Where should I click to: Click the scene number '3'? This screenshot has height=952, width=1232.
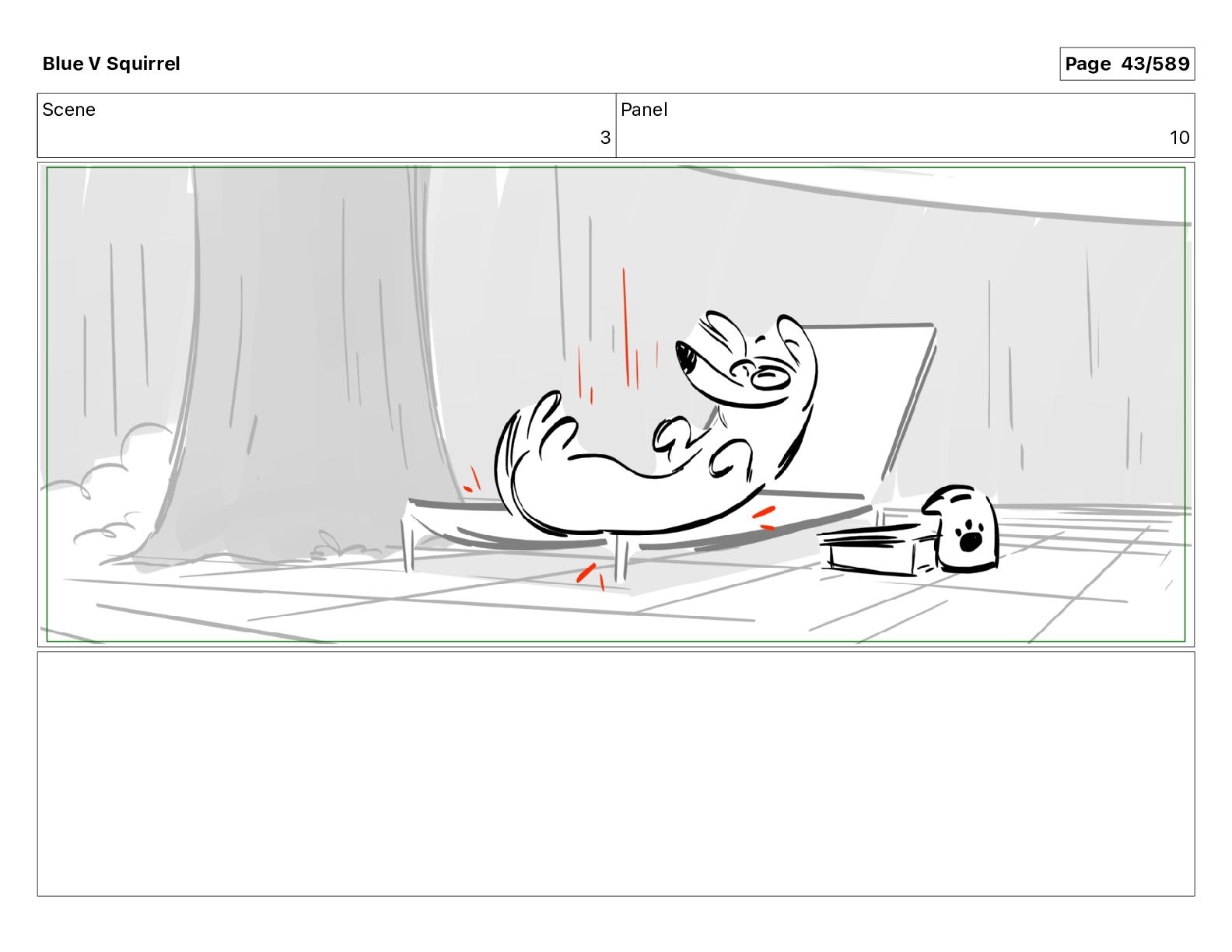(x=605, y=138)
